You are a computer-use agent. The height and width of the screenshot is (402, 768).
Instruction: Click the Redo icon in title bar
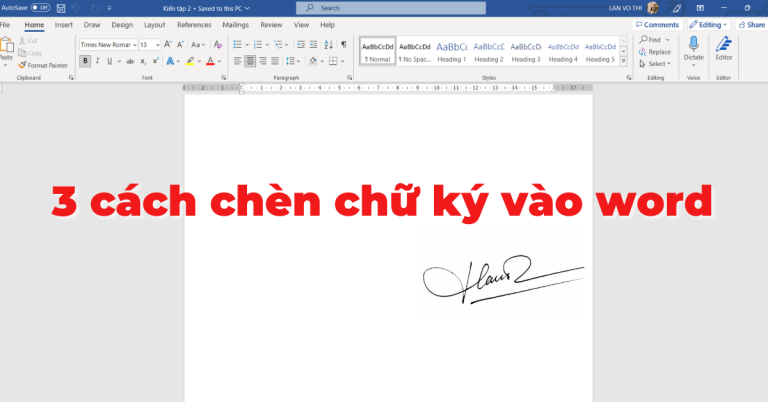point(95,8)
